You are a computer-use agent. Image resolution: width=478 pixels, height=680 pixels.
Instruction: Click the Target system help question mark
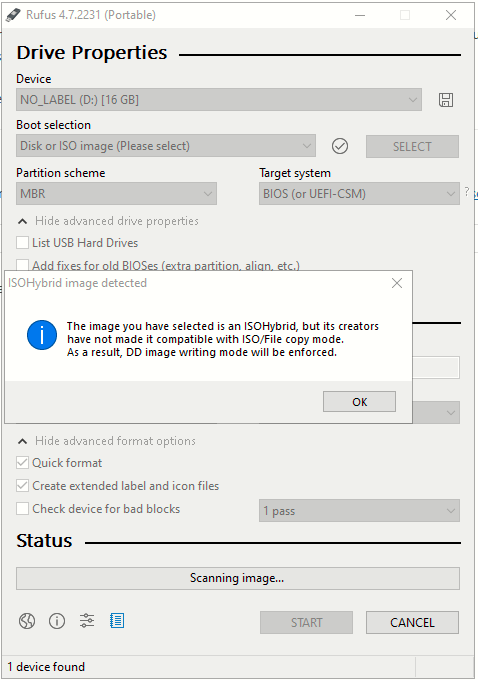pos(467,191)
